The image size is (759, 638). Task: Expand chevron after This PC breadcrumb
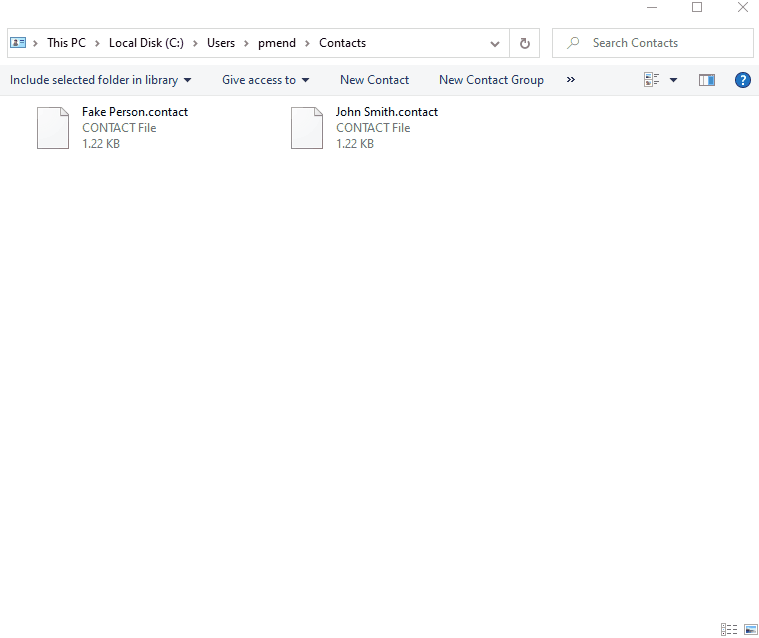point(97,43)
